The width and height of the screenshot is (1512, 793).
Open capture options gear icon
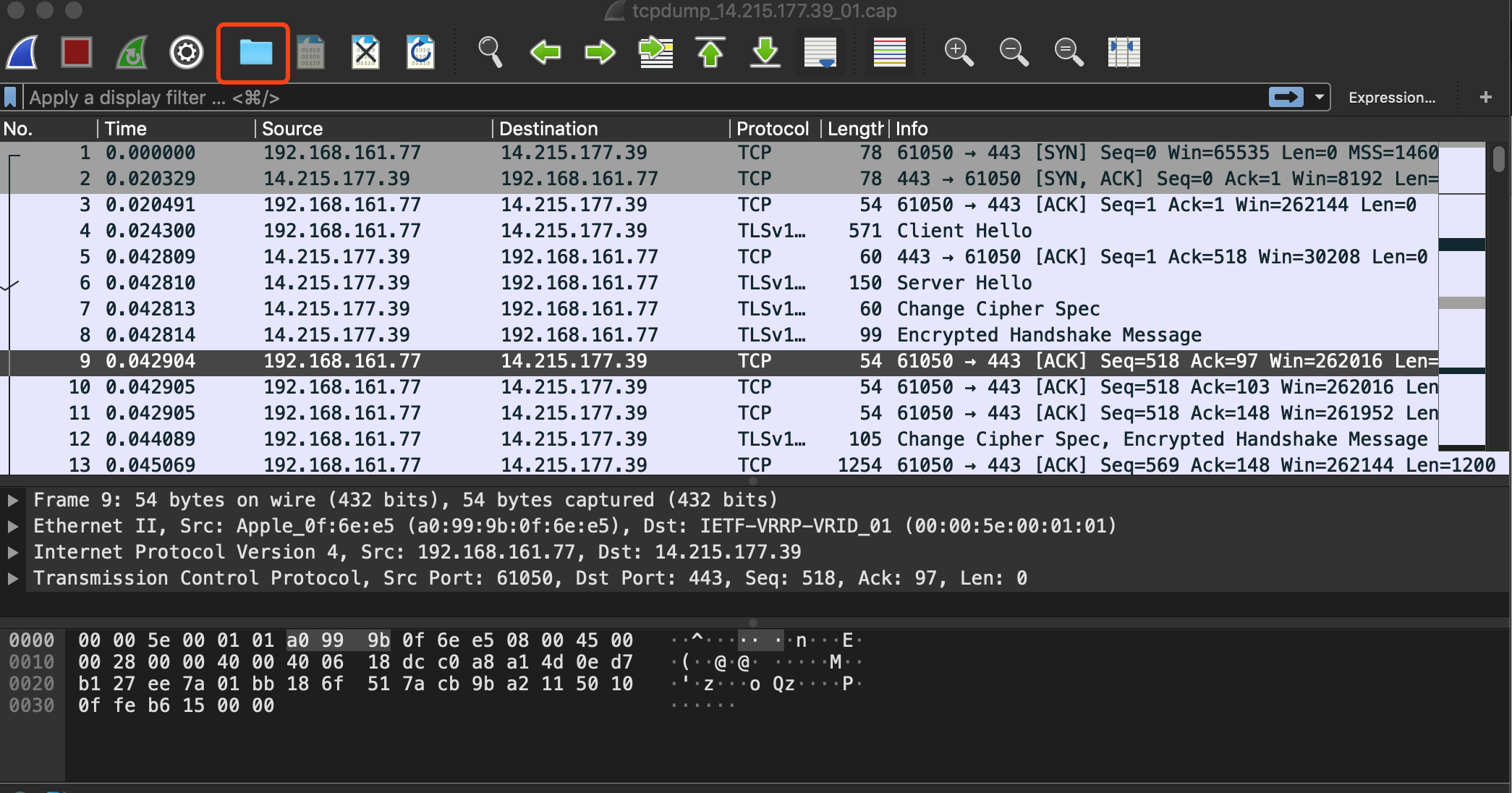click(x=187, y=53)
